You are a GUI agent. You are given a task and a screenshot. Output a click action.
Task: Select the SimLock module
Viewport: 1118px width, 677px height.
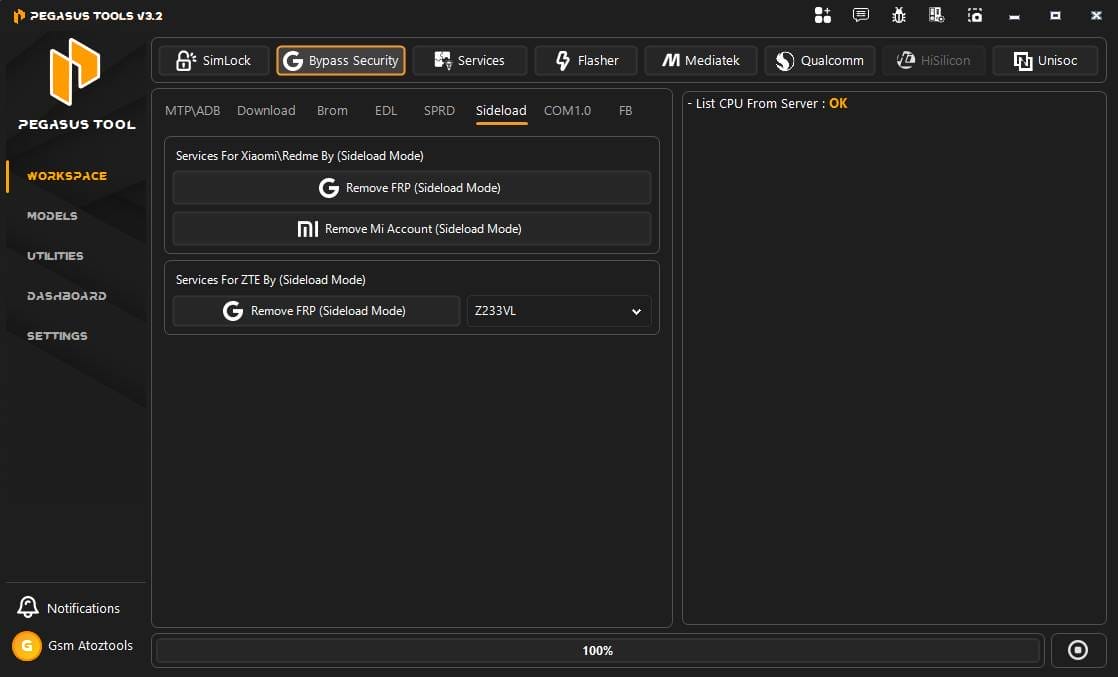click(x=213, y=60)
